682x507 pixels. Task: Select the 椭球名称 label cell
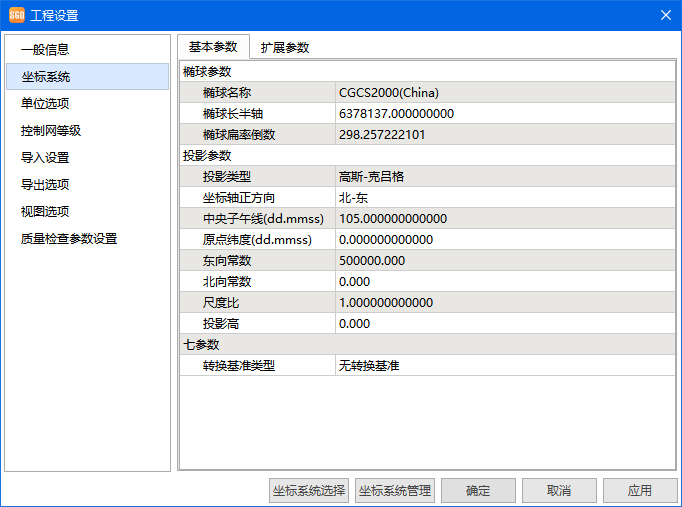257,93
